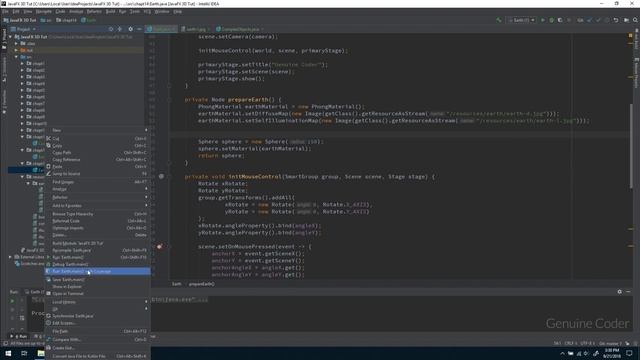
Task: Open the Code menu
Action: [60, 11]
